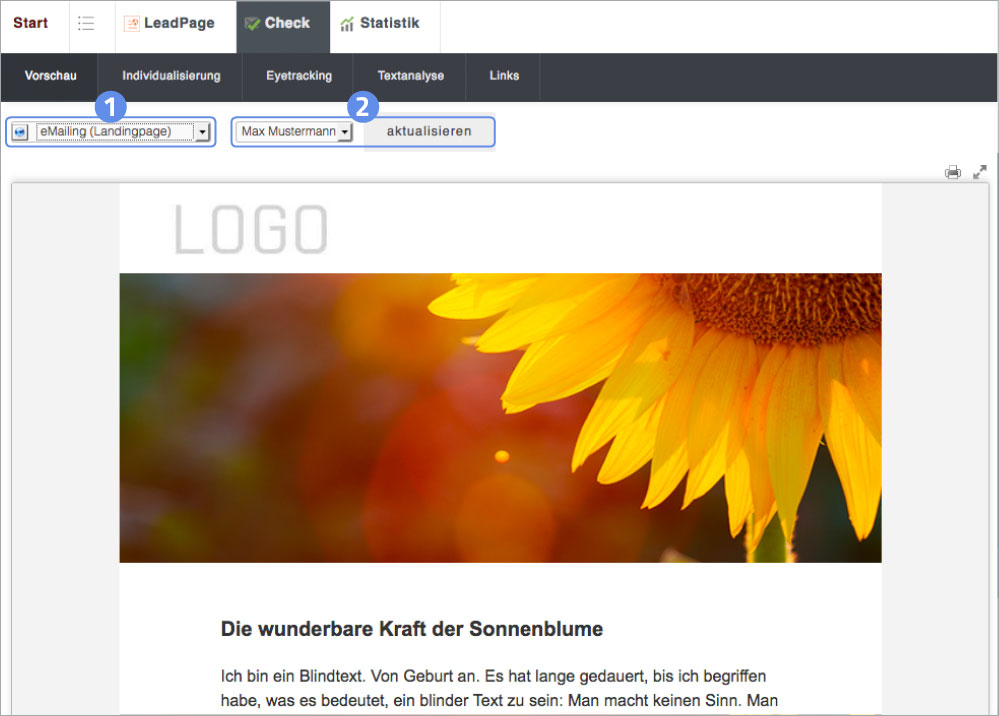Click the LOGO placeholder in the preview
The width and height of the screenshot is (999, 716).
250,229
